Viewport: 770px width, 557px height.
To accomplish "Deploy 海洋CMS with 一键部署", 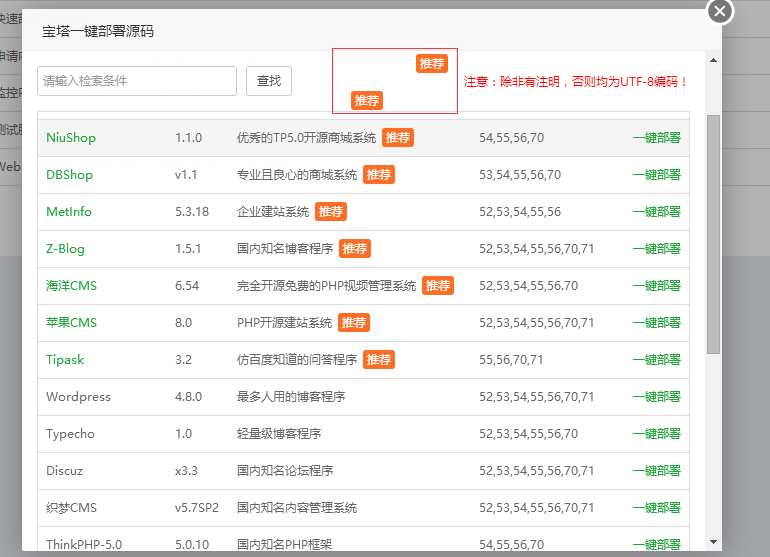I will pyautogui.click(x=657, y=286).
